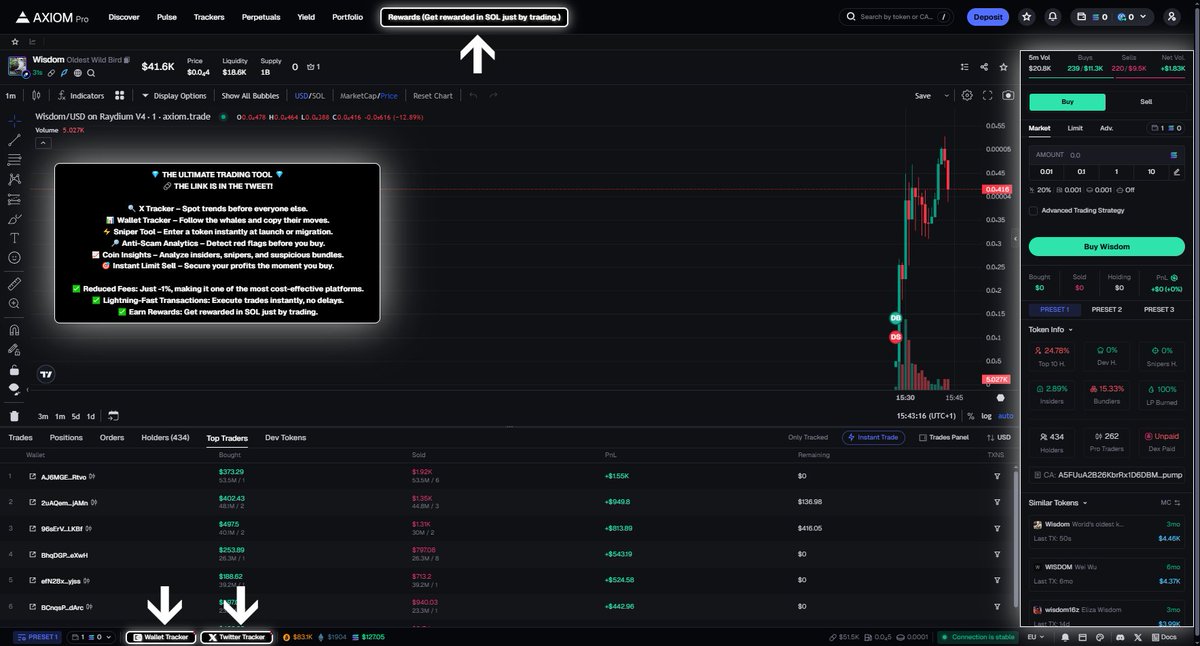Open the Perpetuals menu
Viewport: 1200px width, 646px height.
260,17
